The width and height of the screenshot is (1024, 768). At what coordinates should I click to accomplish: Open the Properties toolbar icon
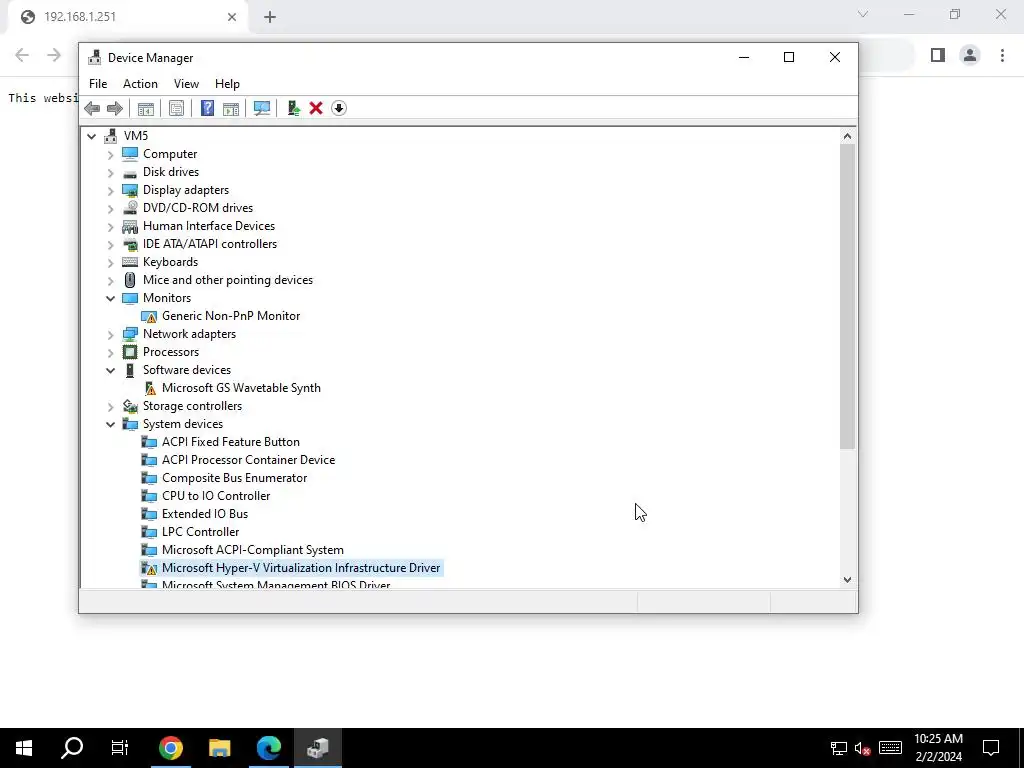click(176, 108)
